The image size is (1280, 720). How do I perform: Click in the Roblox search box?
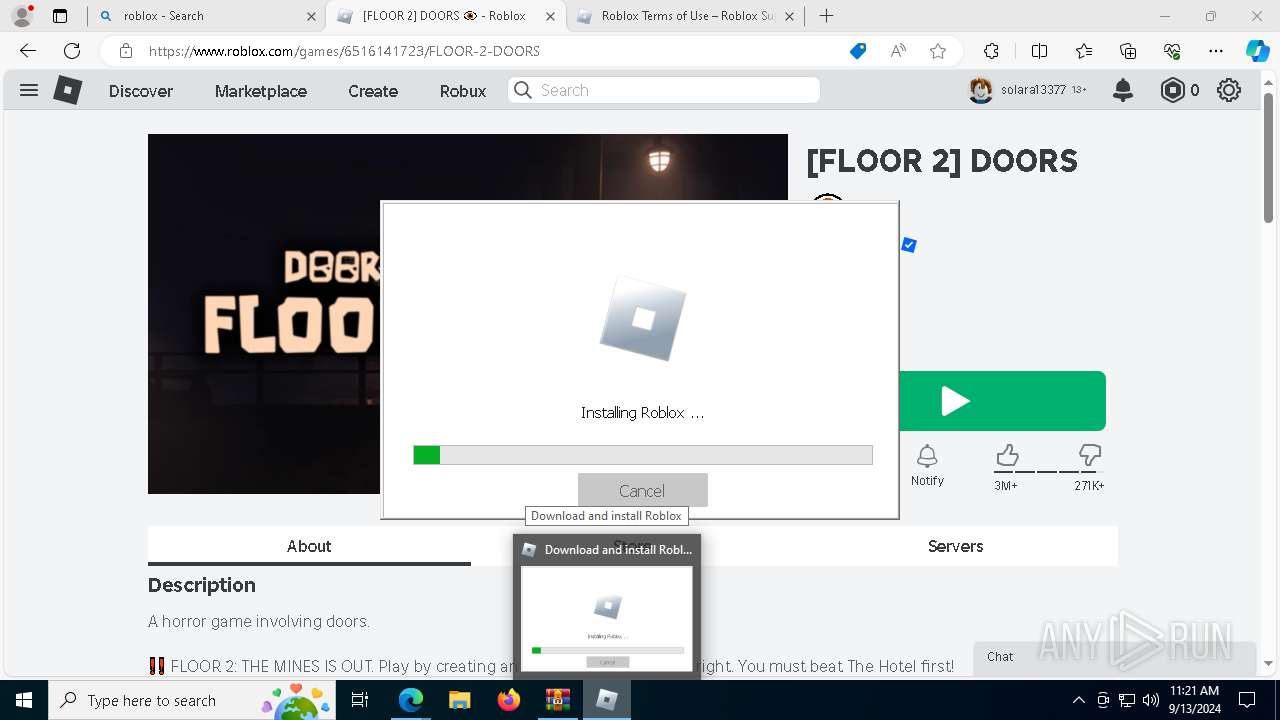pos(664,90)
